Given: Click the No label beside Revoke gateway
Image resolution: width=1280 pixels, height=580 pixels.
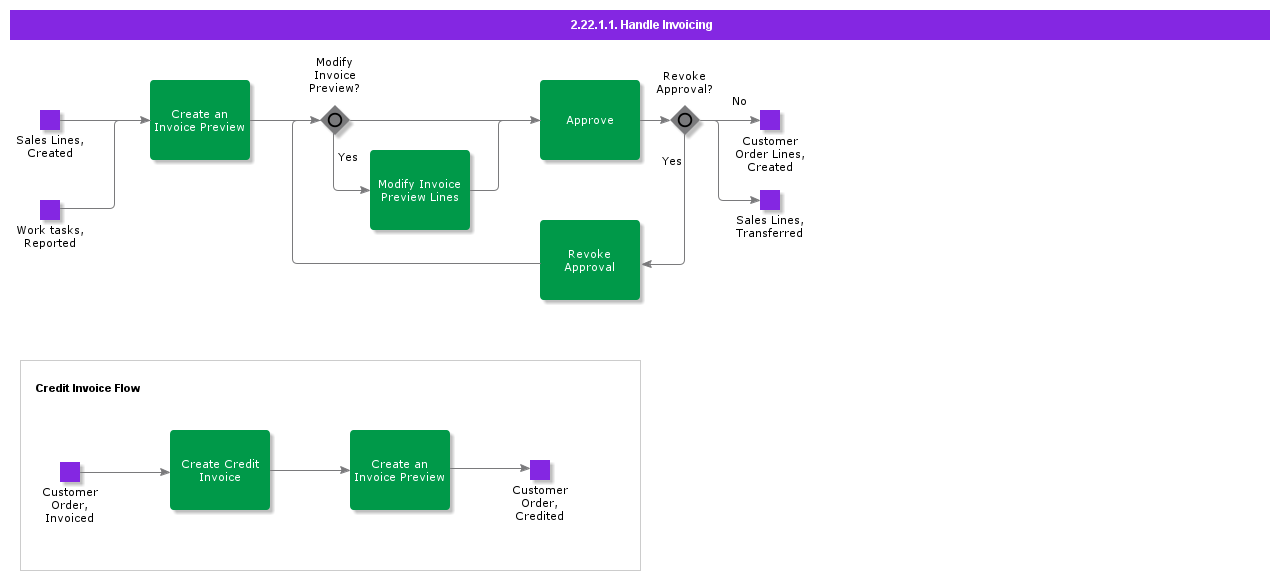Looking at the screenshot, I should (739, 101).
